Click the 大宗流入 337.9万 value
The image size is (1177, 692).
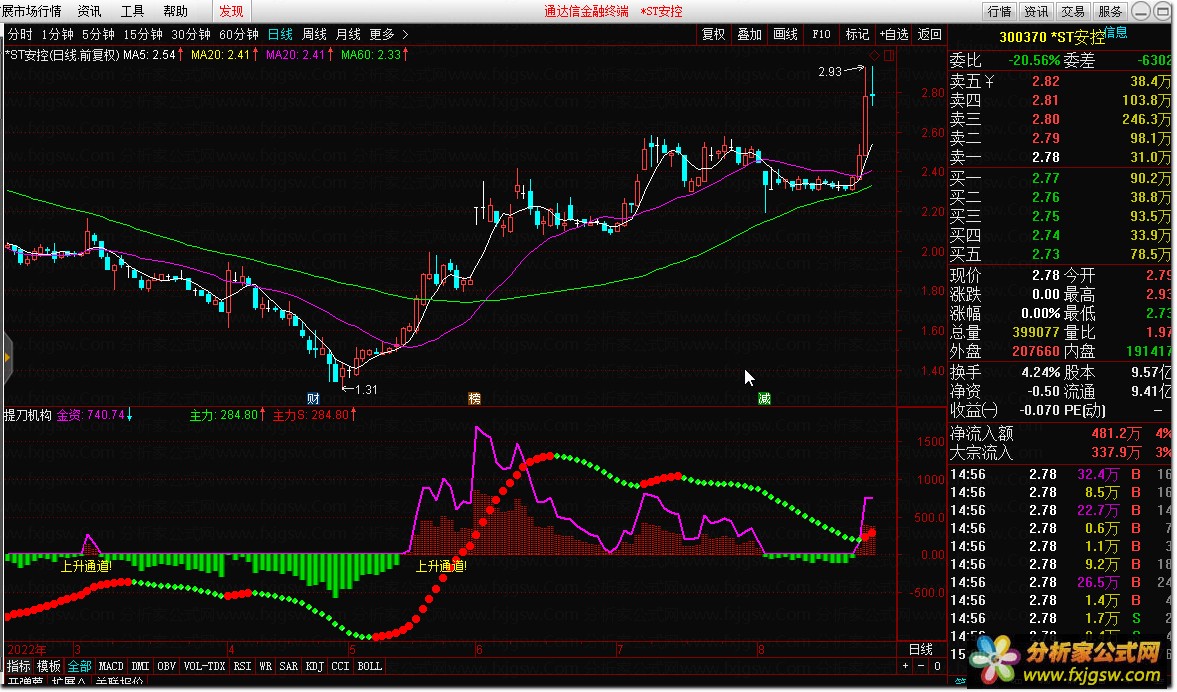(x=1115, y=453)
